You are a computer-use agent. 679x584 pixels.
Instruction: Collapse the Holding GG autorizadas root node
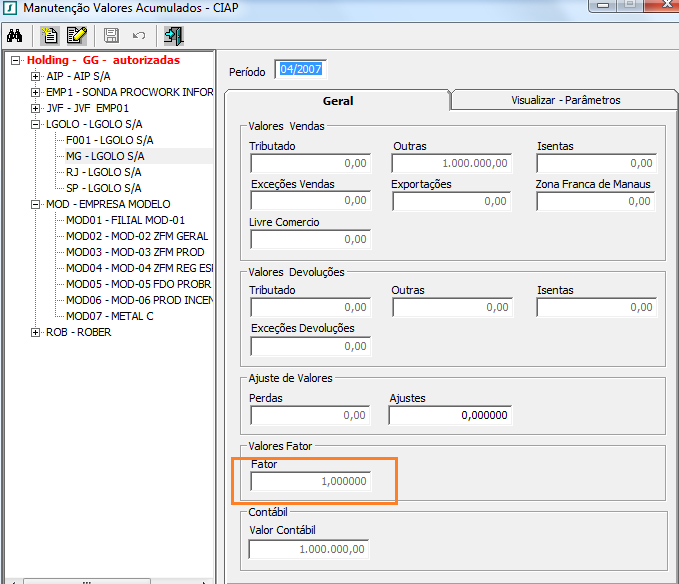click(17, 60)
